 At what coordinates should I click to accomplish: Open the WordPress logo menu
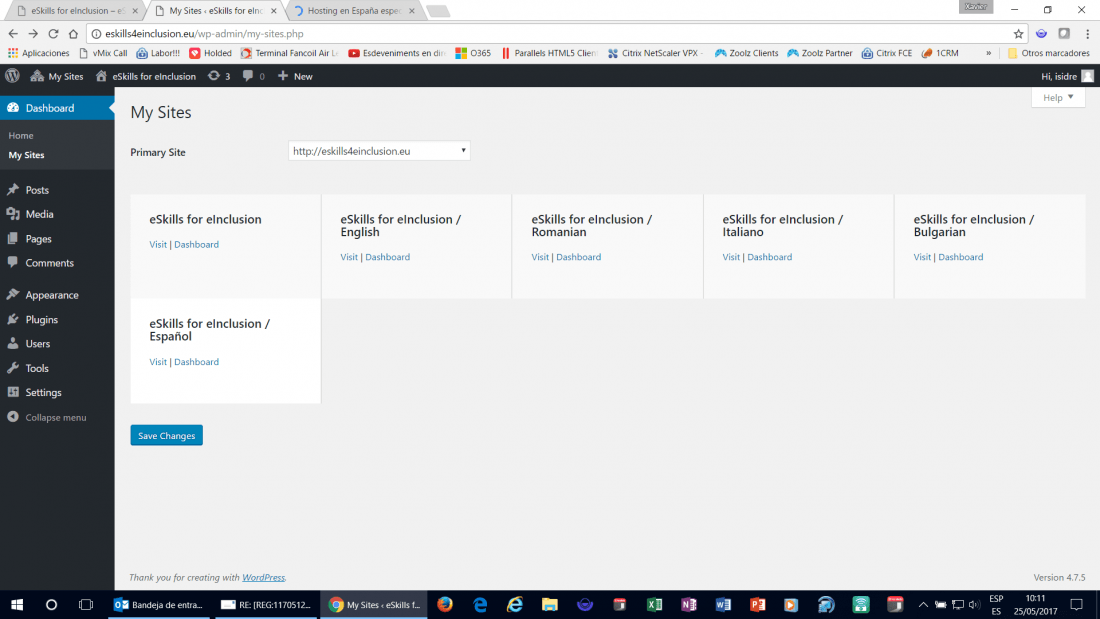13,76
